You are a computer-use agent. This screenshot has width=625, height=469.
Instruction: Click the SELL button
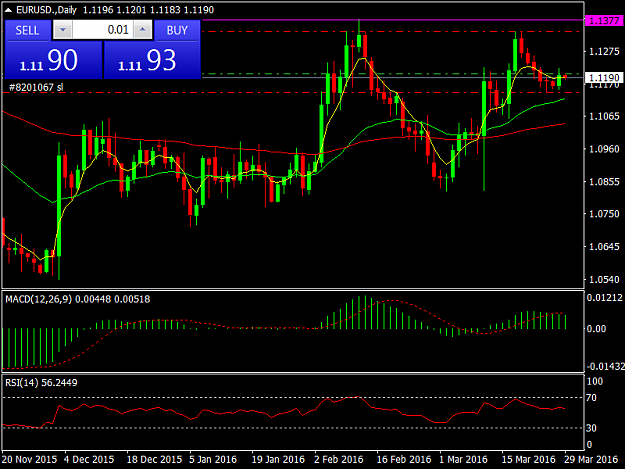click(x=27, y=30)
